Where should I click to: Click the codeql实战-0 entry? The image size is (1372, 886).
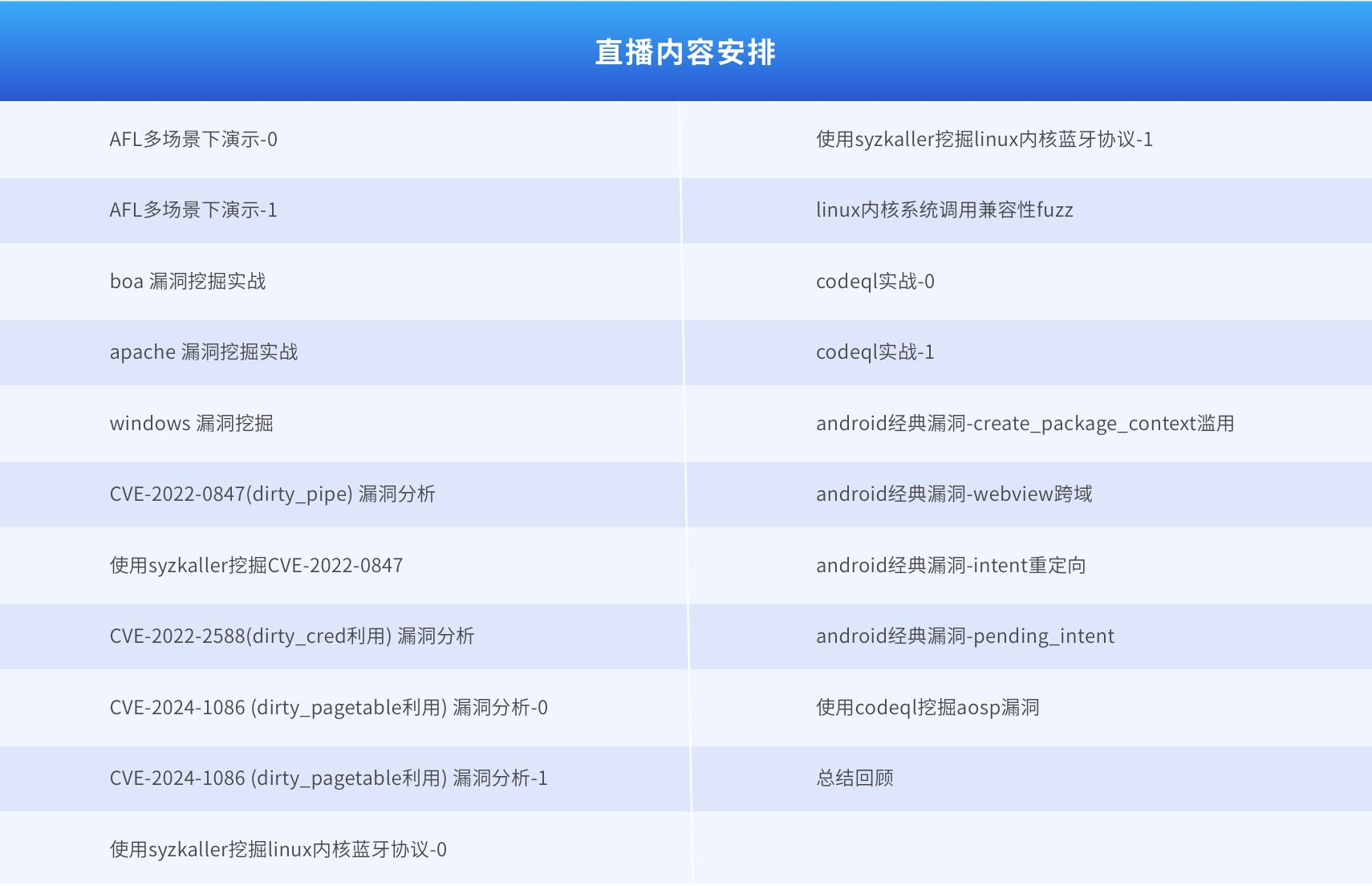pos(875,282)
